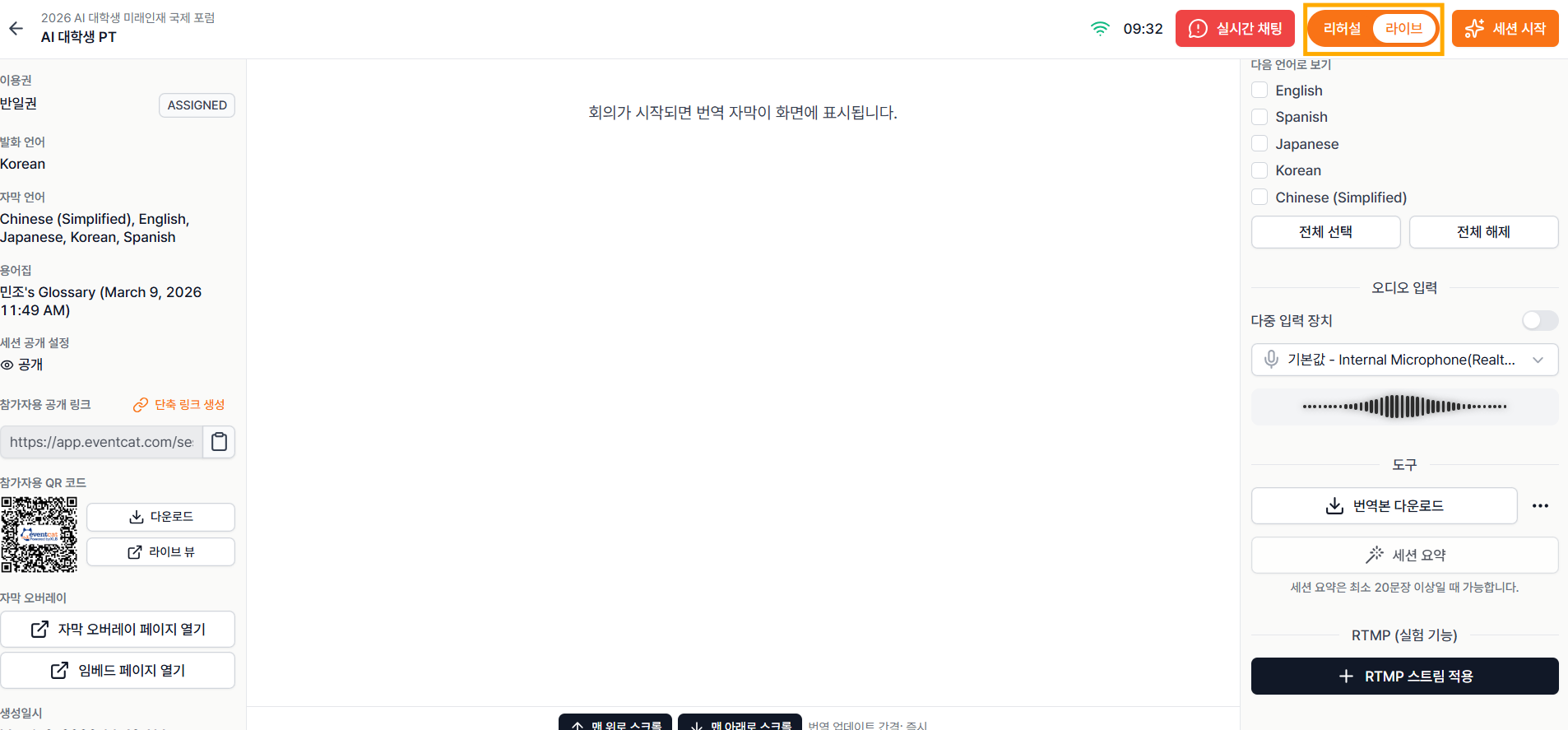Click the three-dot more options icon

[x=1540, y=506]
